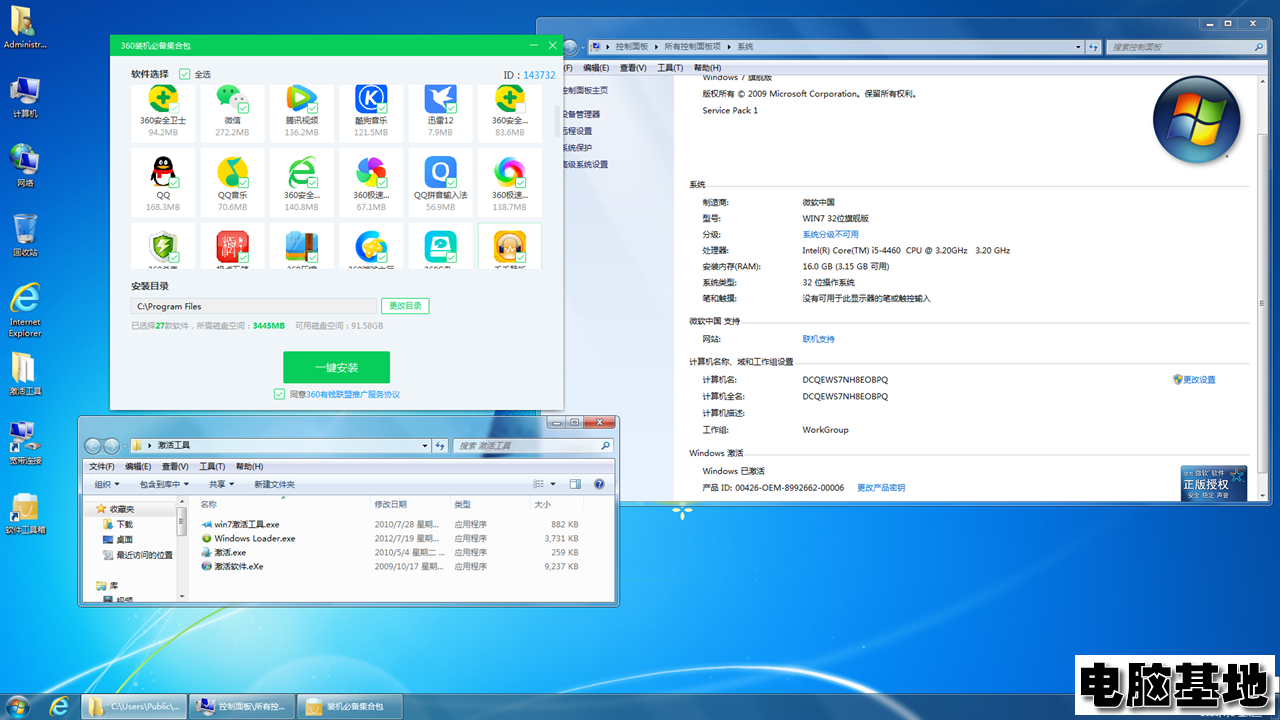Open 编辑(E) menu in 激活工具 window
Viewport: 1280px width, 720px height.
tap(138, 466)
